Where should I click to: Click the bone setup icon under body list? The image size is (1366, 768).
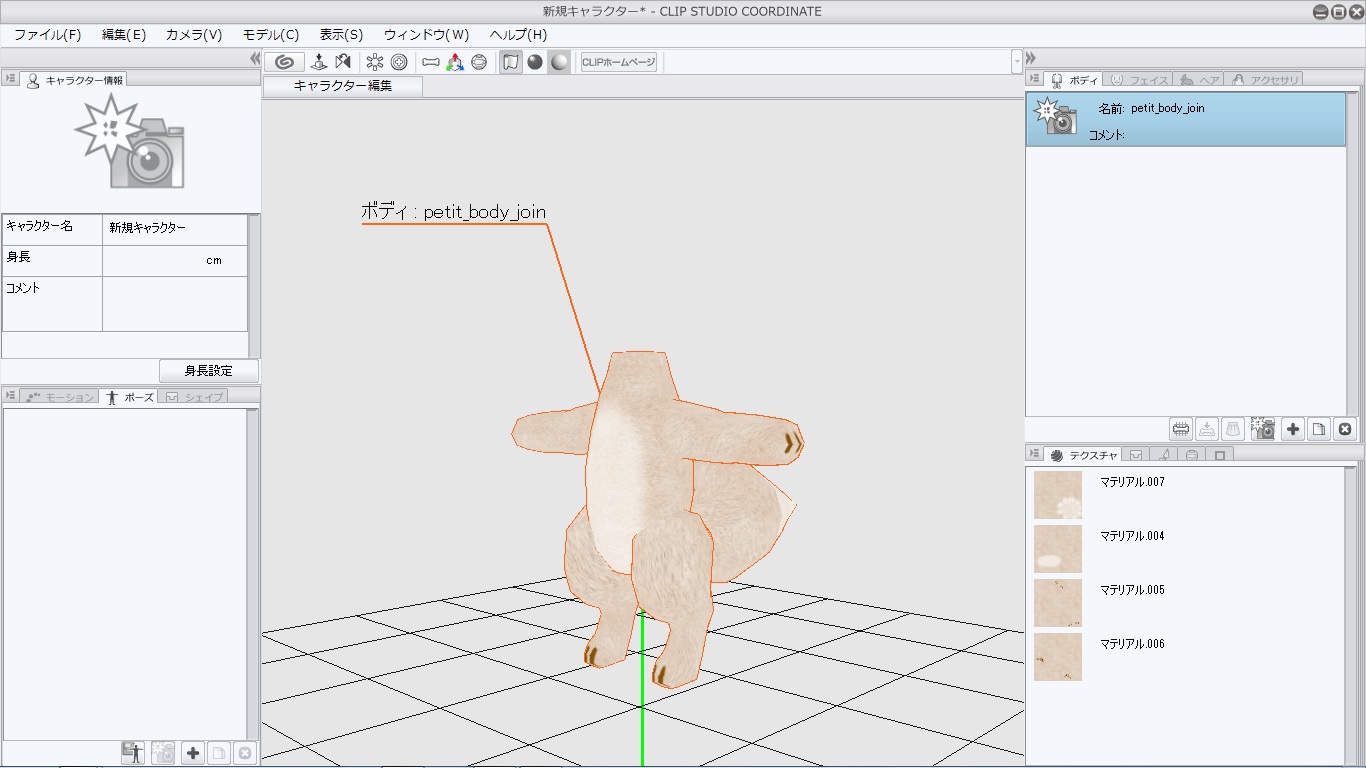tap(1181, 429)
